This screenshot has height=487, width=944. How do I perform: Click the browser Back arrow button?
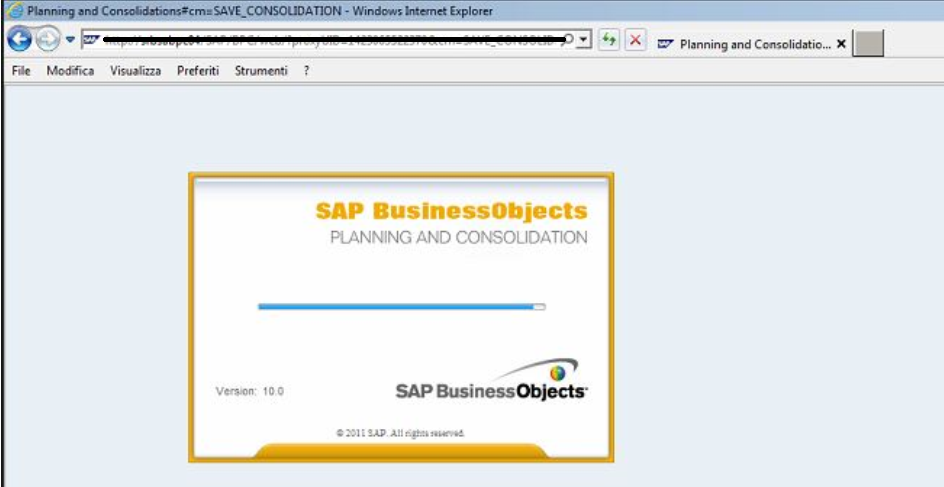tap(19, 40)
